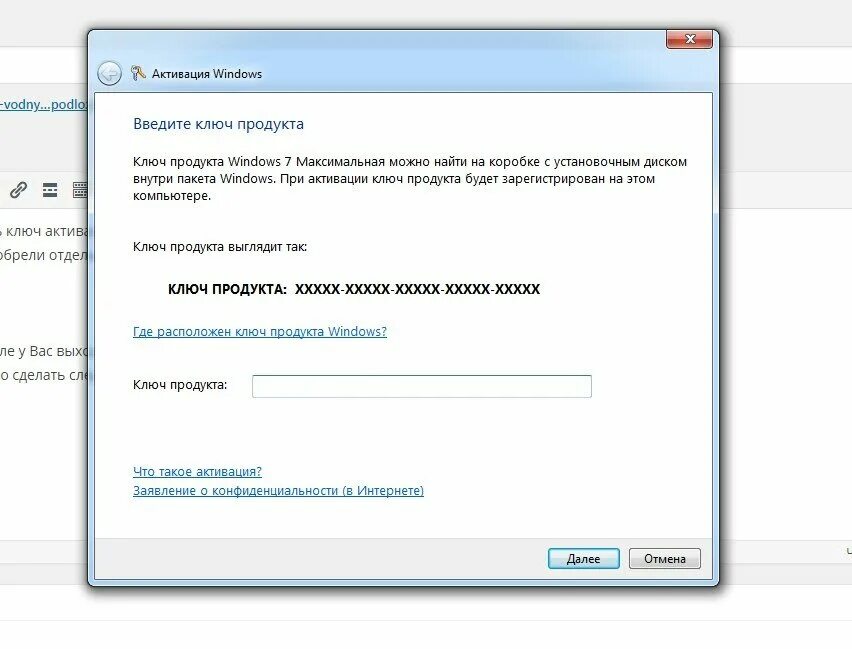Click the Введите ключ продукта heading
This screenshot has width=852, height=649.
coord(218,124)
